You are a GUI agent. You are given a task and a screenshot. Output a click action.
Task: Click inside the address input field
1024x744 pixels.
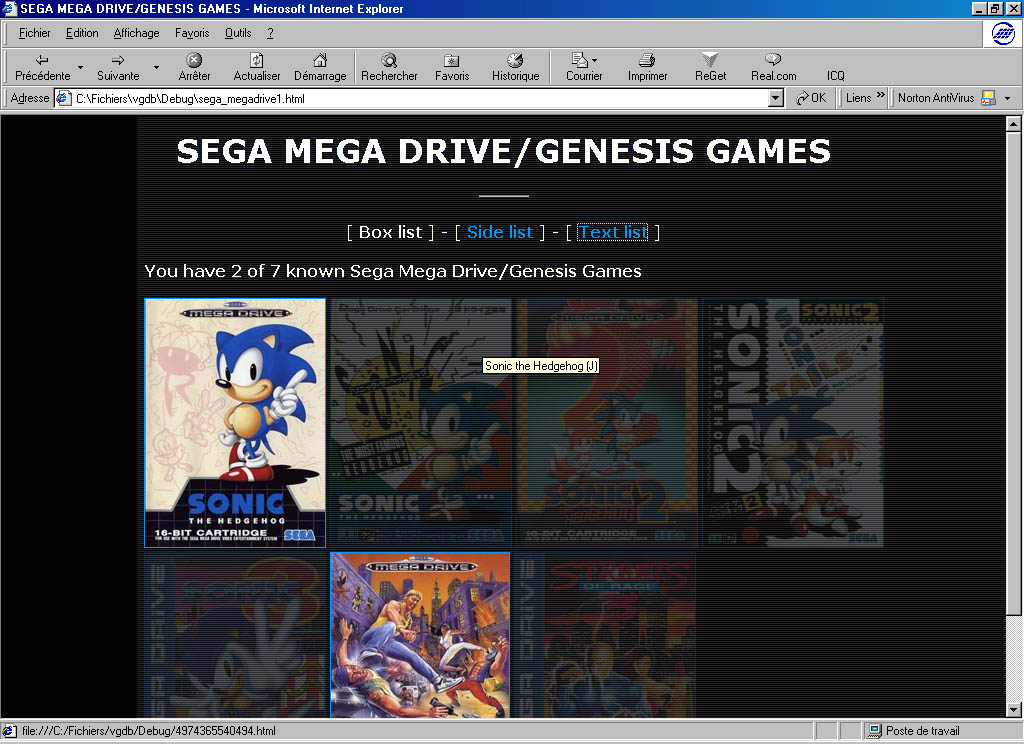(x=419, y=99)
